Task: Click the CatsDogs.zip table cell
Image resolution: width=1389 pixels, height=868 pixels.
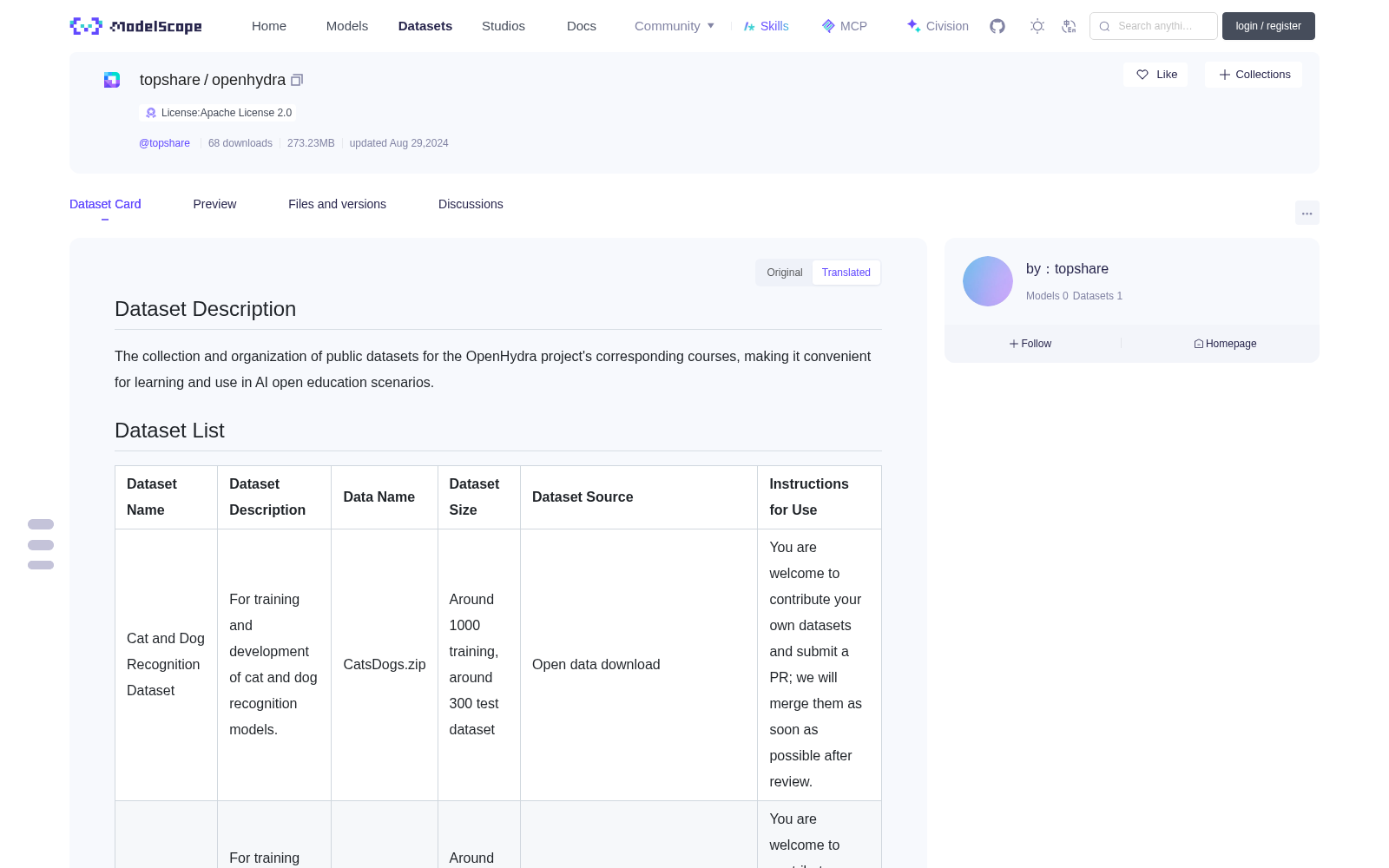Action: [385, 665]
